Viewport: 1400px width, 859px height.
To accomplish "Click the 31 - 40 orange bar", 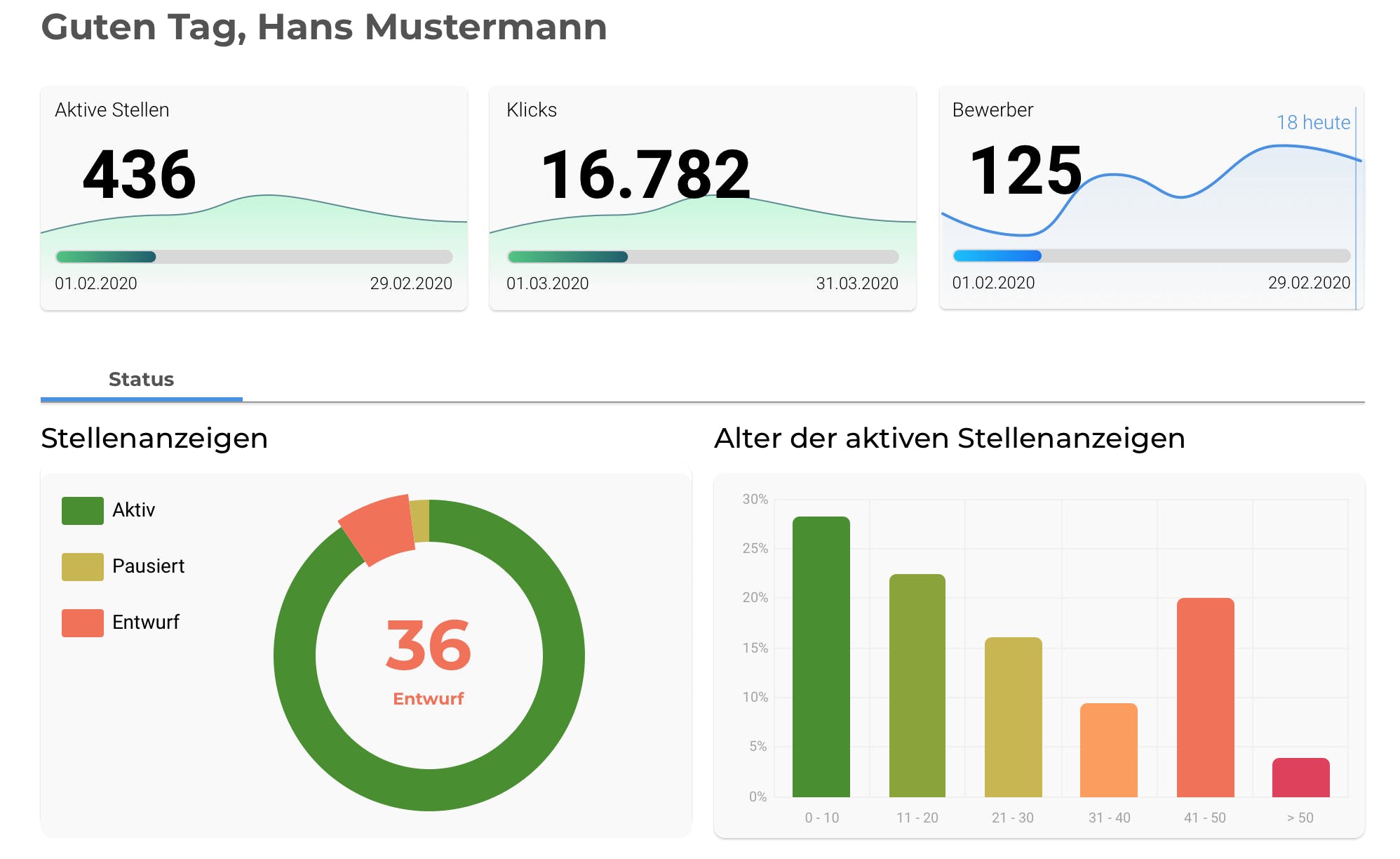I will pos(1108,750).
